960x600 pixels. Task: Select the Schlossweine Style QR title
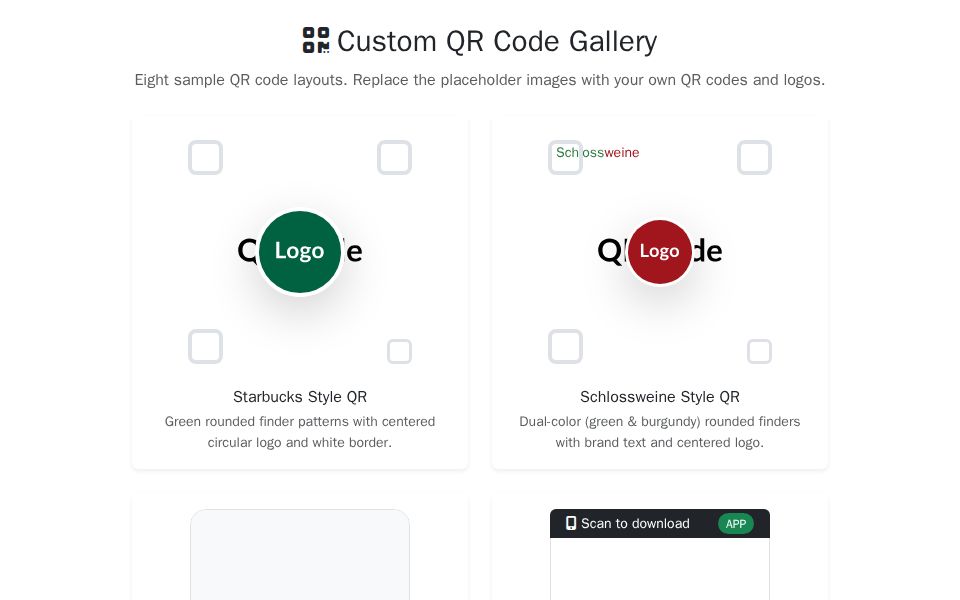click(660, 397)
